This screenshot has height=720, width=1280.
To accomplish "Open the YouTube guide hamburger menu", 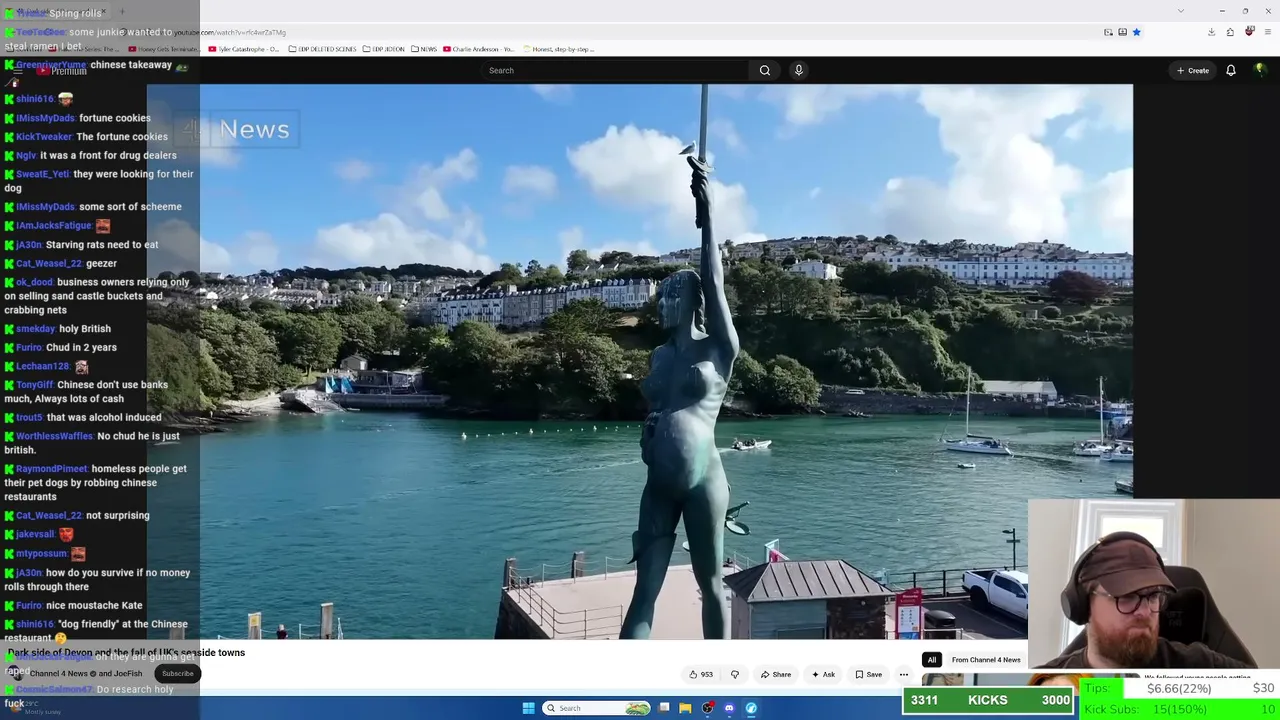I will point(17,70).
